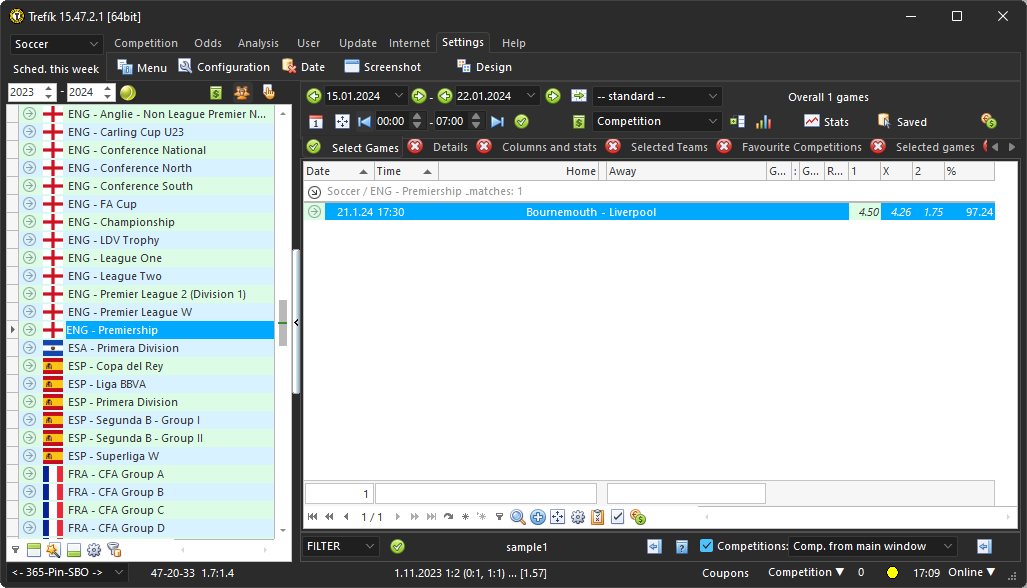1027x588 pixels.
Task: Click the Coupons button in the status bar
Action: tap(725, 573)
